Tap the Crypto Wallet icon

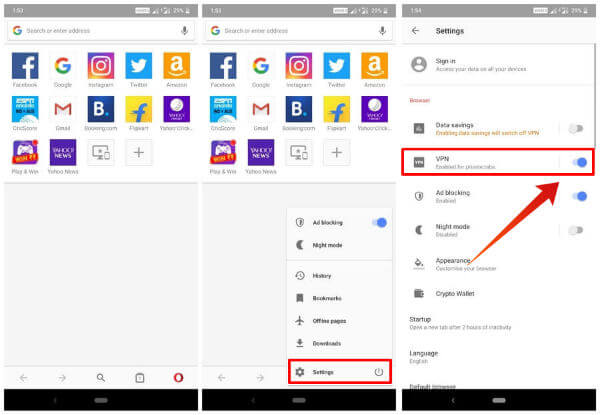pyautogui.click(x=419, y=293)
